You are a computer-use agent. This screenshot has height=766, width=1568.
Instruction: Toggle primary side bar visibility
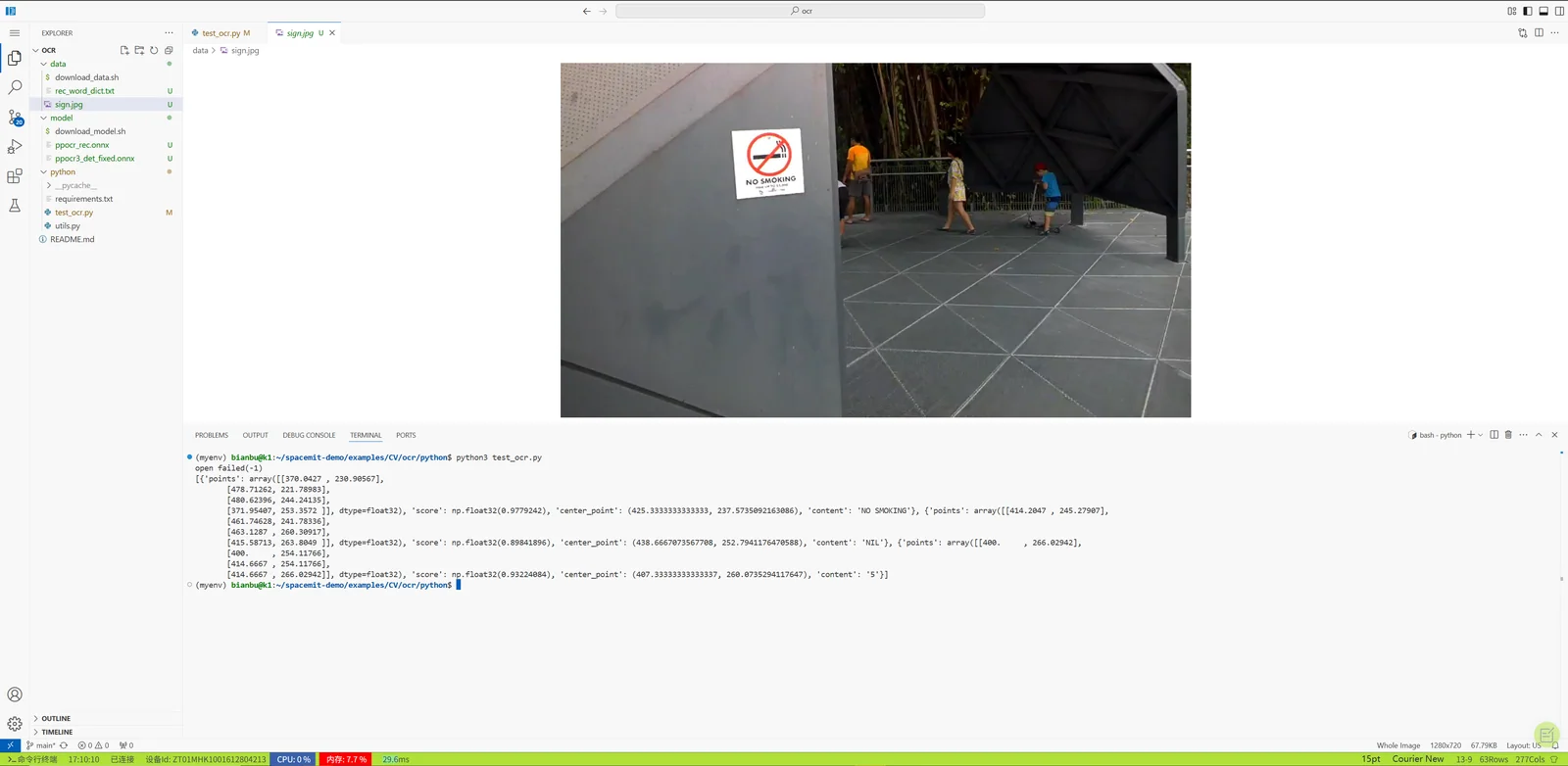coord(1528,11)
